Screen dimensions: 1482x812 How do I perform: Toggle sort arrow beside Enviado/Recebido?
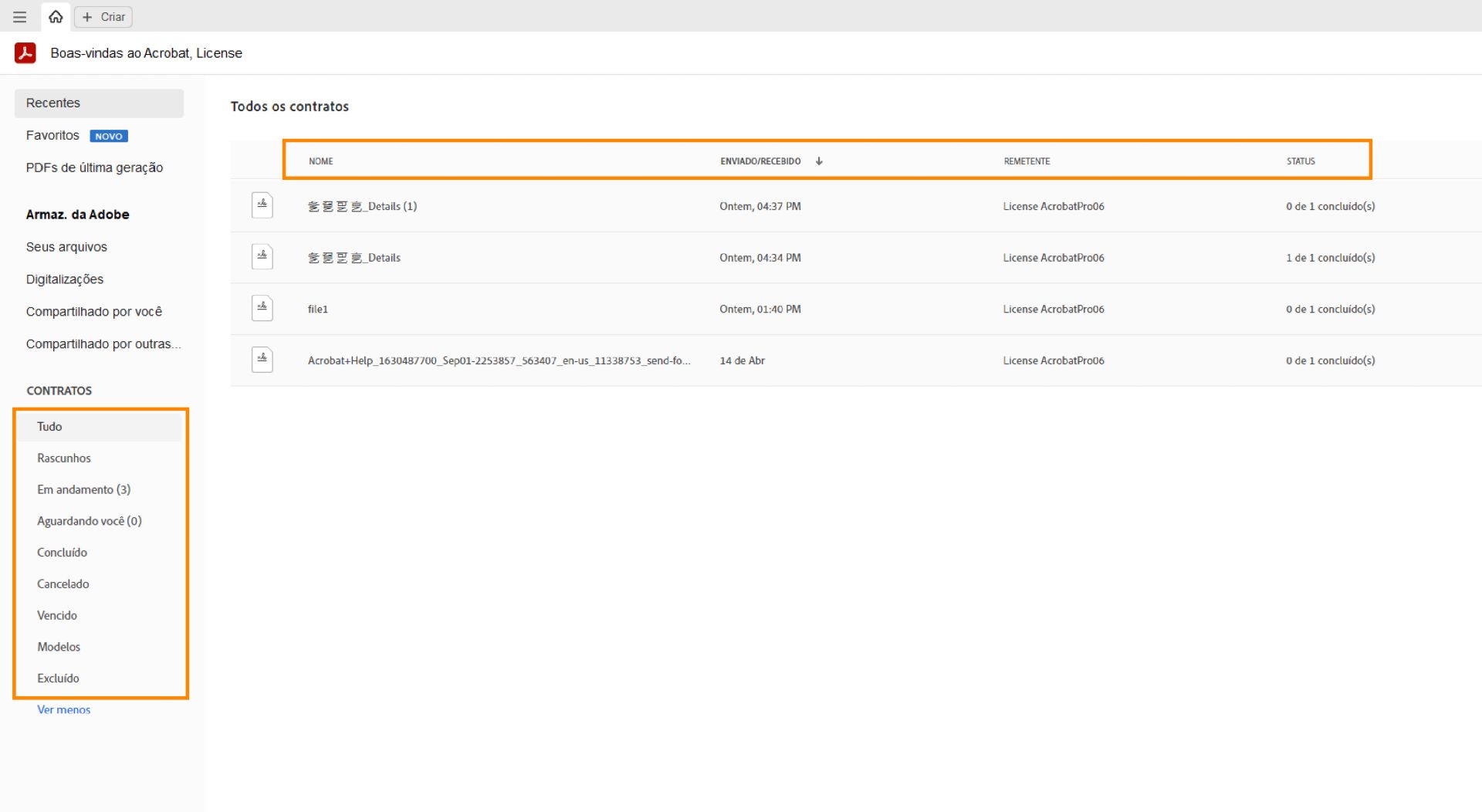[819, 161]
